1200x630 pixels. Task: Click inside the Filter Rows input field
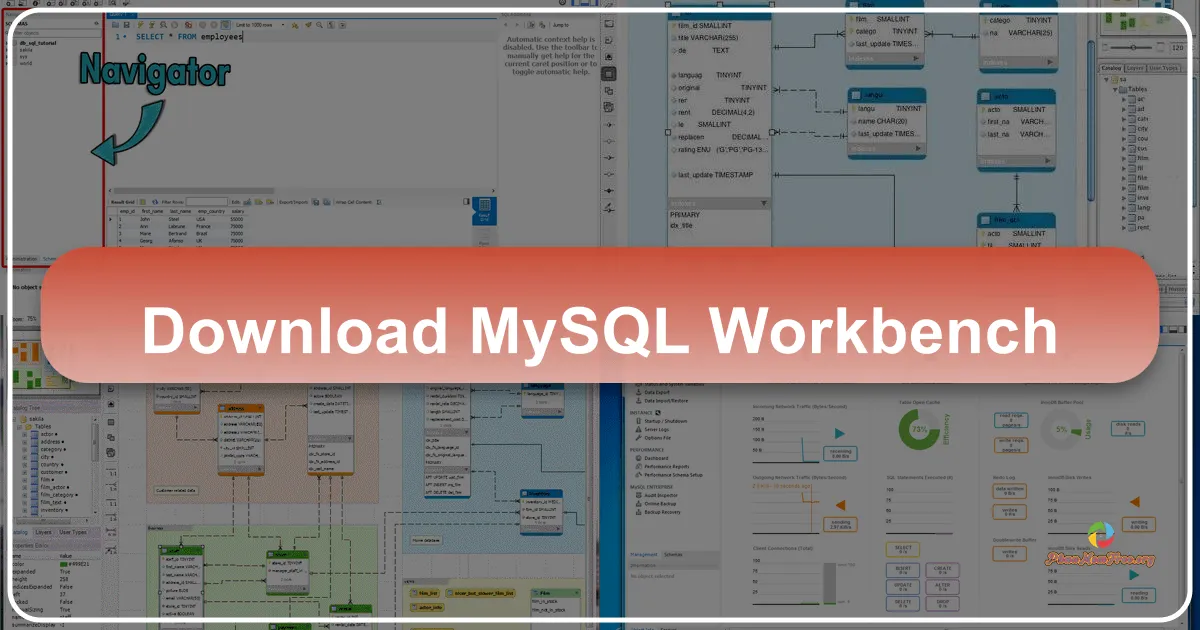point(206,203)
